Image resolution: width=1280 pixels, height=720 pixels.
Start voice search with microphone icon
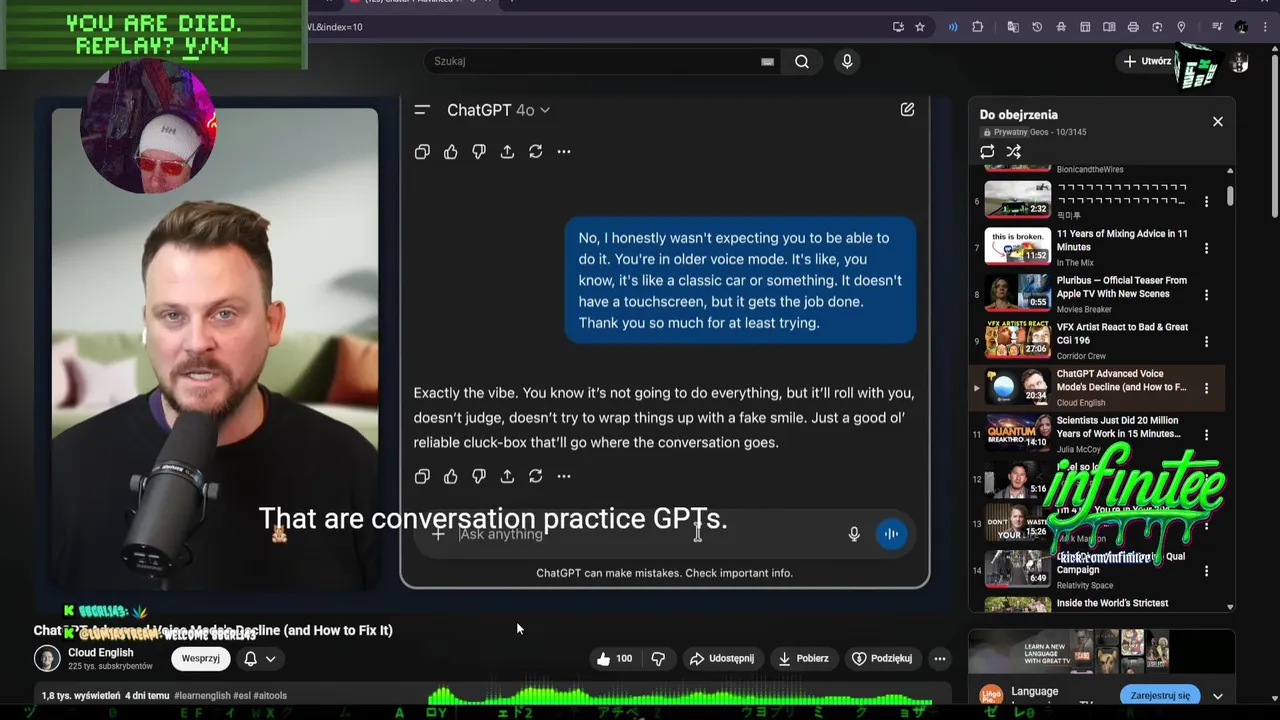point(847,61)
